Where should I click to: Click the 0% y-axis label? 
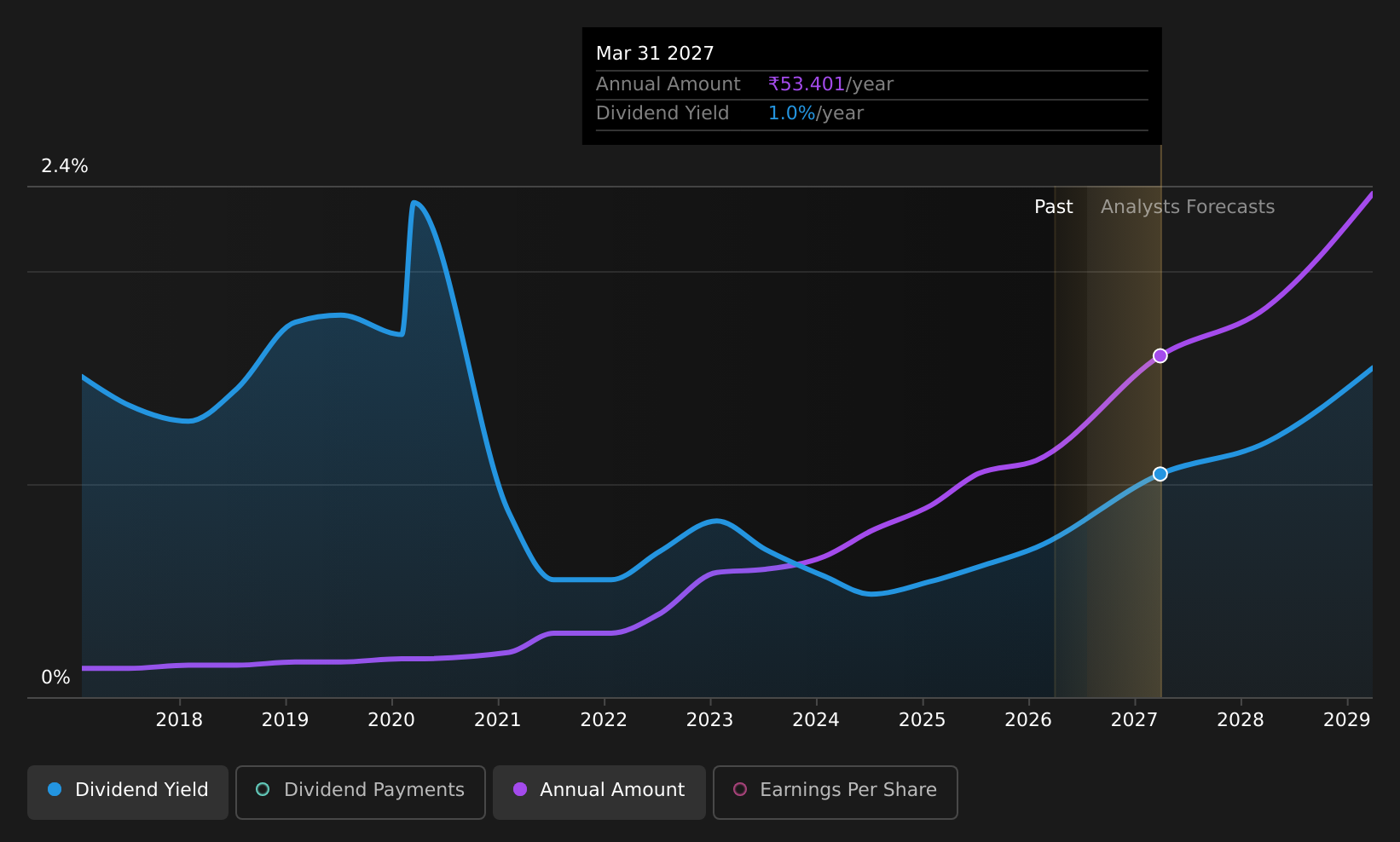click(x=55, y=678)
